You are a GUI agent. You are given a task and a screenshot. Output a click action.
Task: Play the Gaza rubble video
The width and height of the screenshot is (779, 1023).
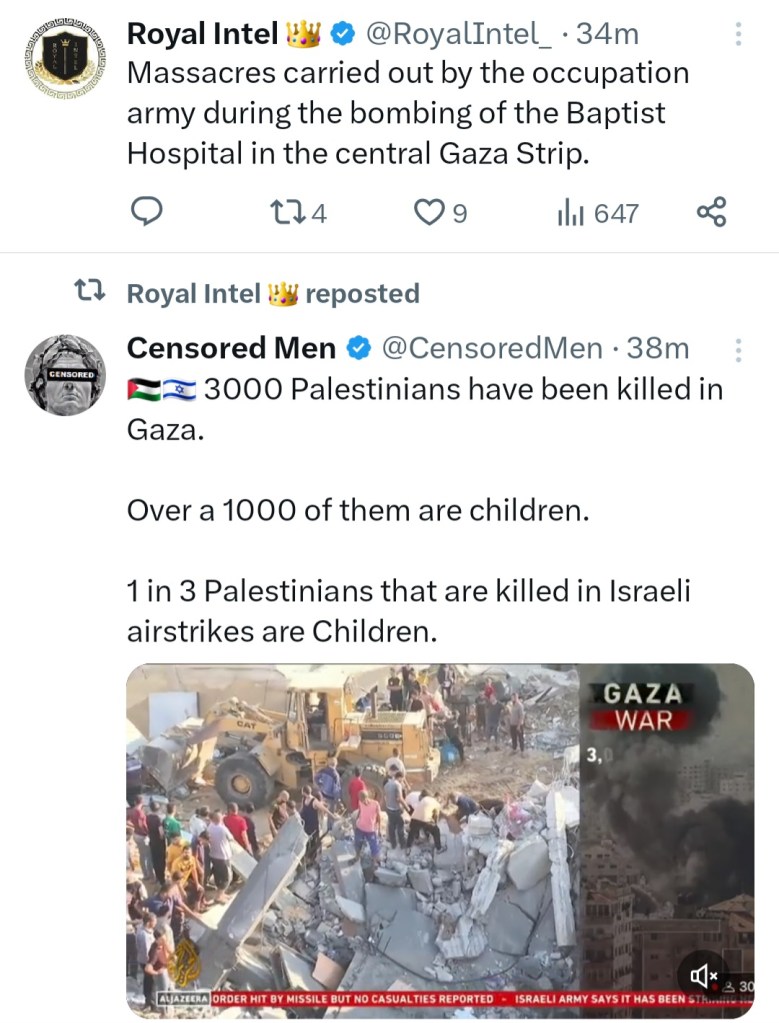[440, 840]
